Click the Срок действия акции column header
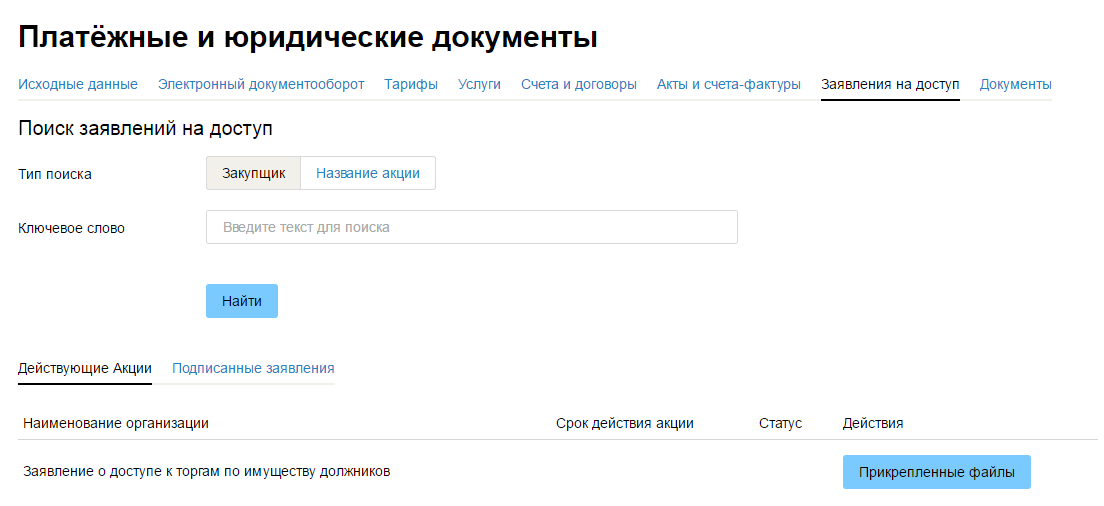Viewport: 1104px width, 506px height. click(624, 423)
